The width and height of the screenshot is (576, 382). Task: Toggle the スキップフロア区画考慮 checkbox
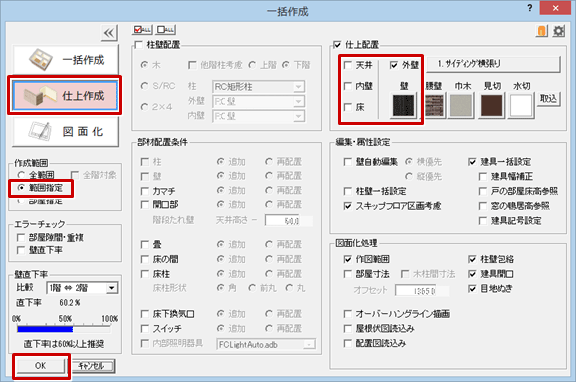(x=348, y=206)
